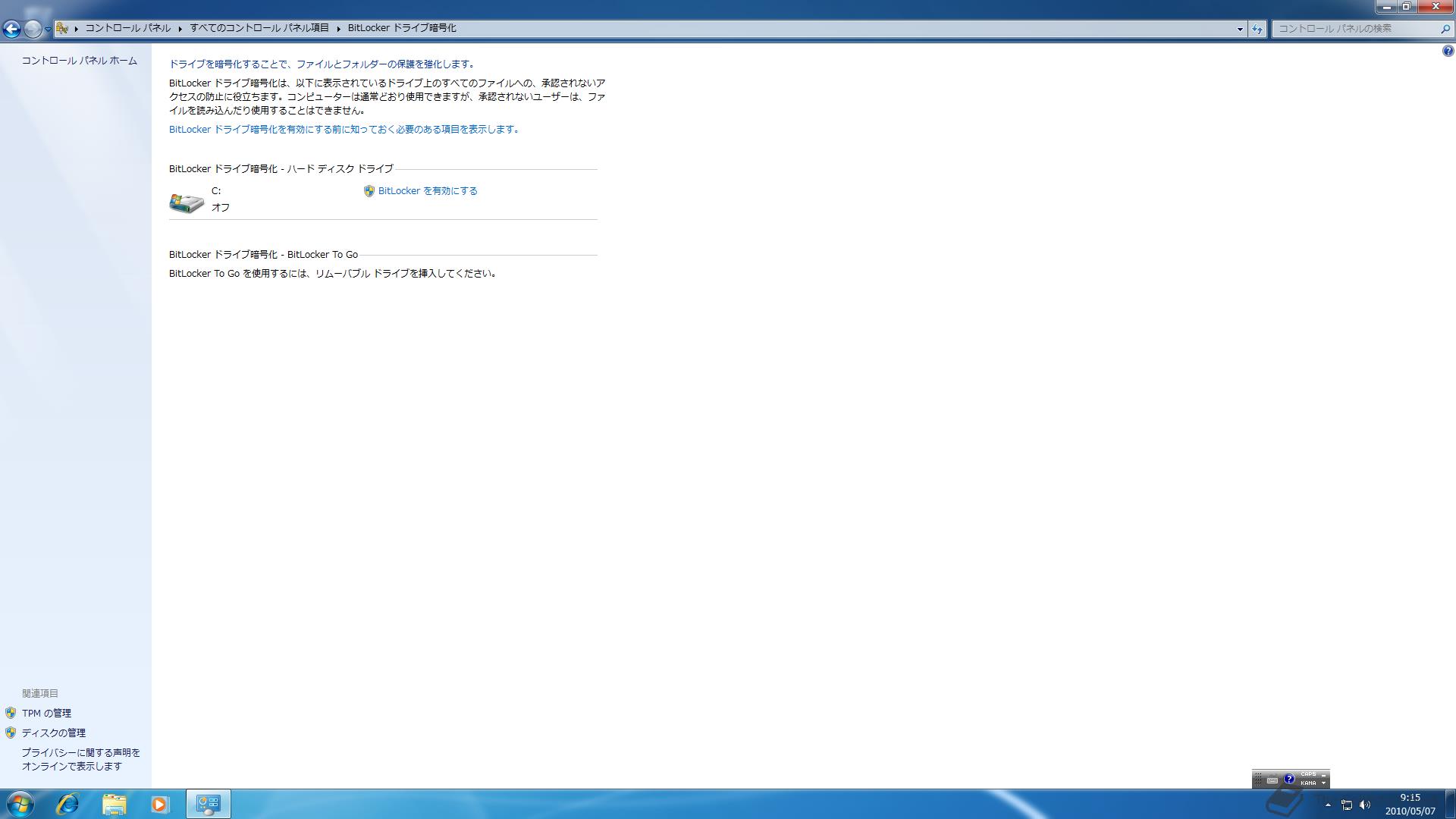This screenshot has height=819, width=1456.
Task: Go to コントロール パネル in the breadcrumb
Action: click(x=127, y=28)
